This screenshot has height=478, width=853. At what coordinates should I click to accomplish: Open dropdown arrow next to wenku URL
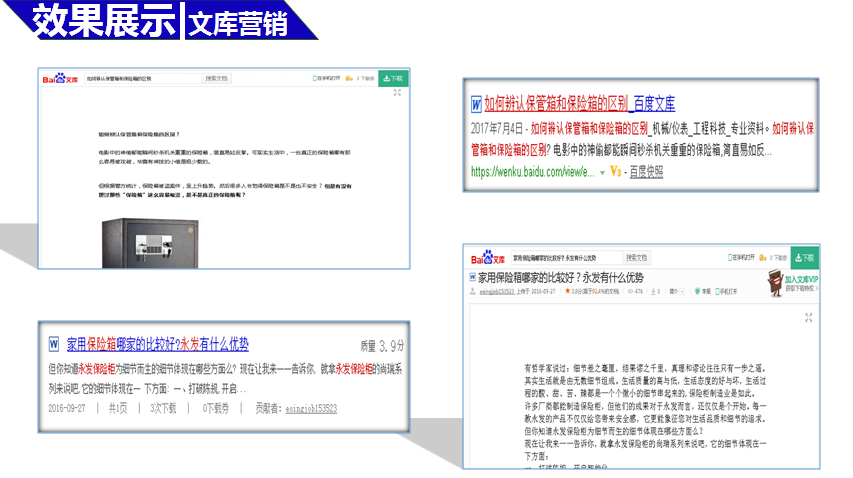(x=602, y=173)
